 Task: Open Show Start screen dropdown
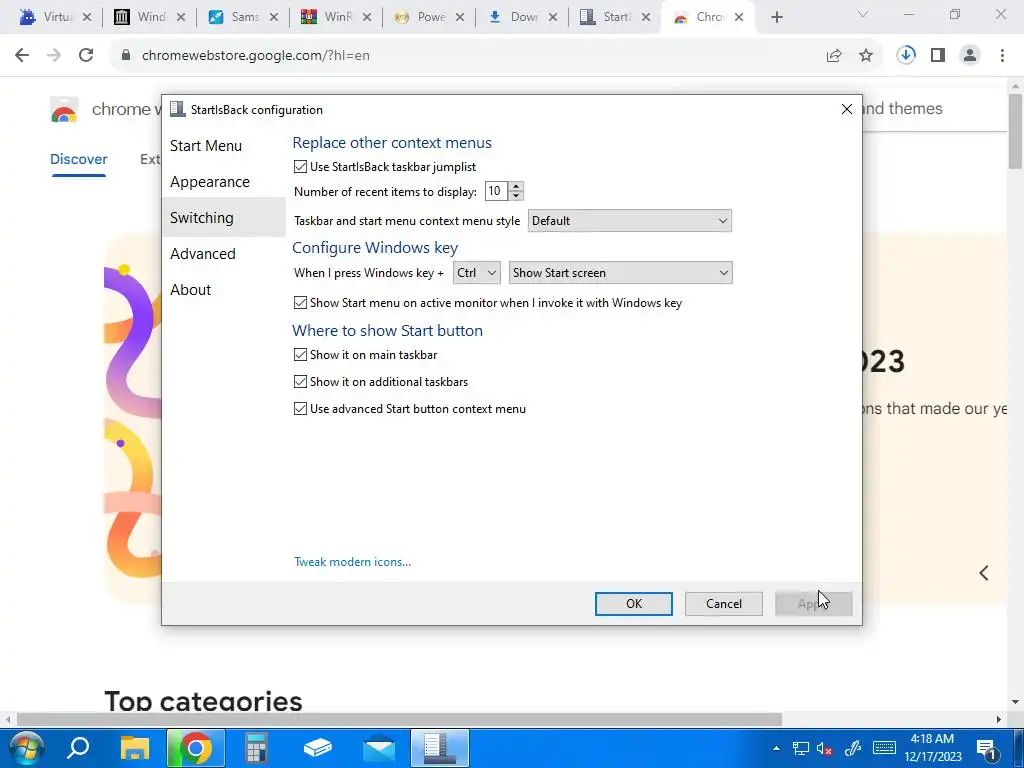tap(620, 273)
